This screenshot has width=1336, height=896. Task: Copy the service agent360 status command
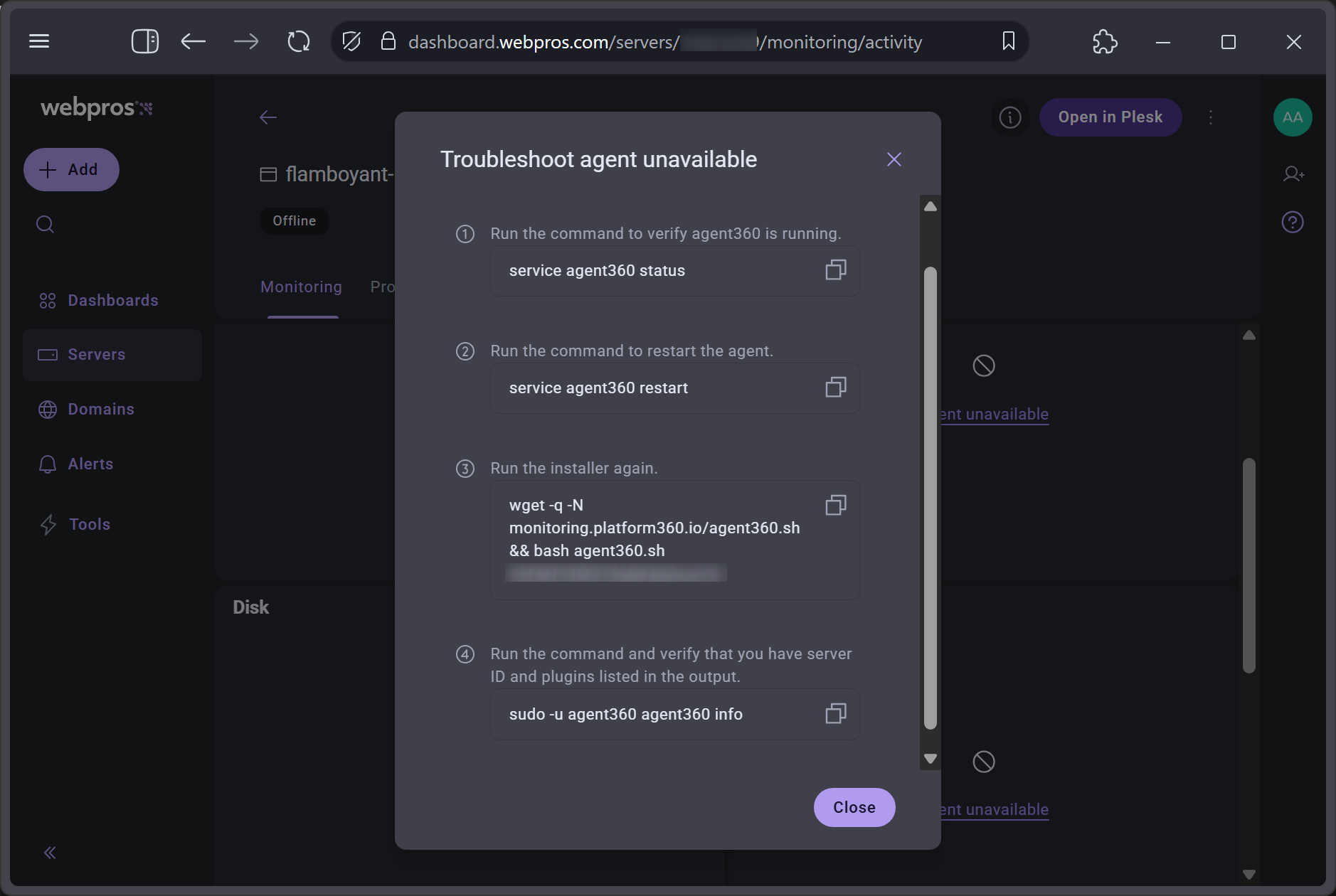[x=836, y=270]
